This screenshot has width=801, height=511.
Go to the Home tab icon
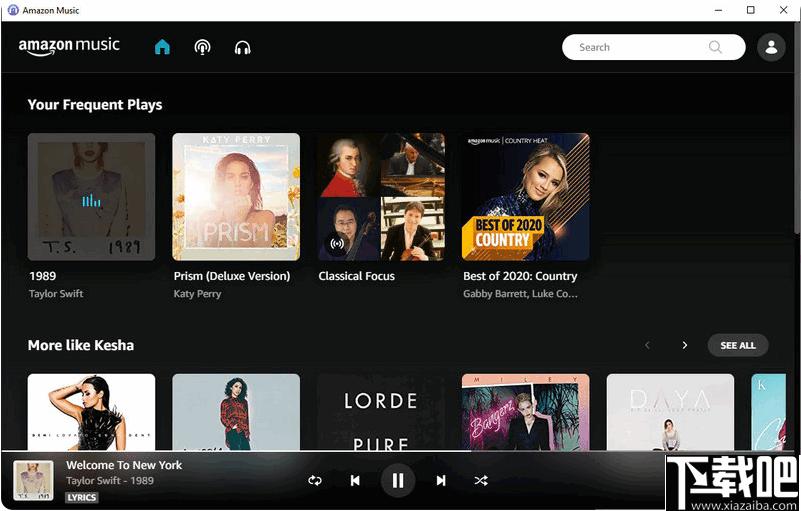click(x=162, y=47)
